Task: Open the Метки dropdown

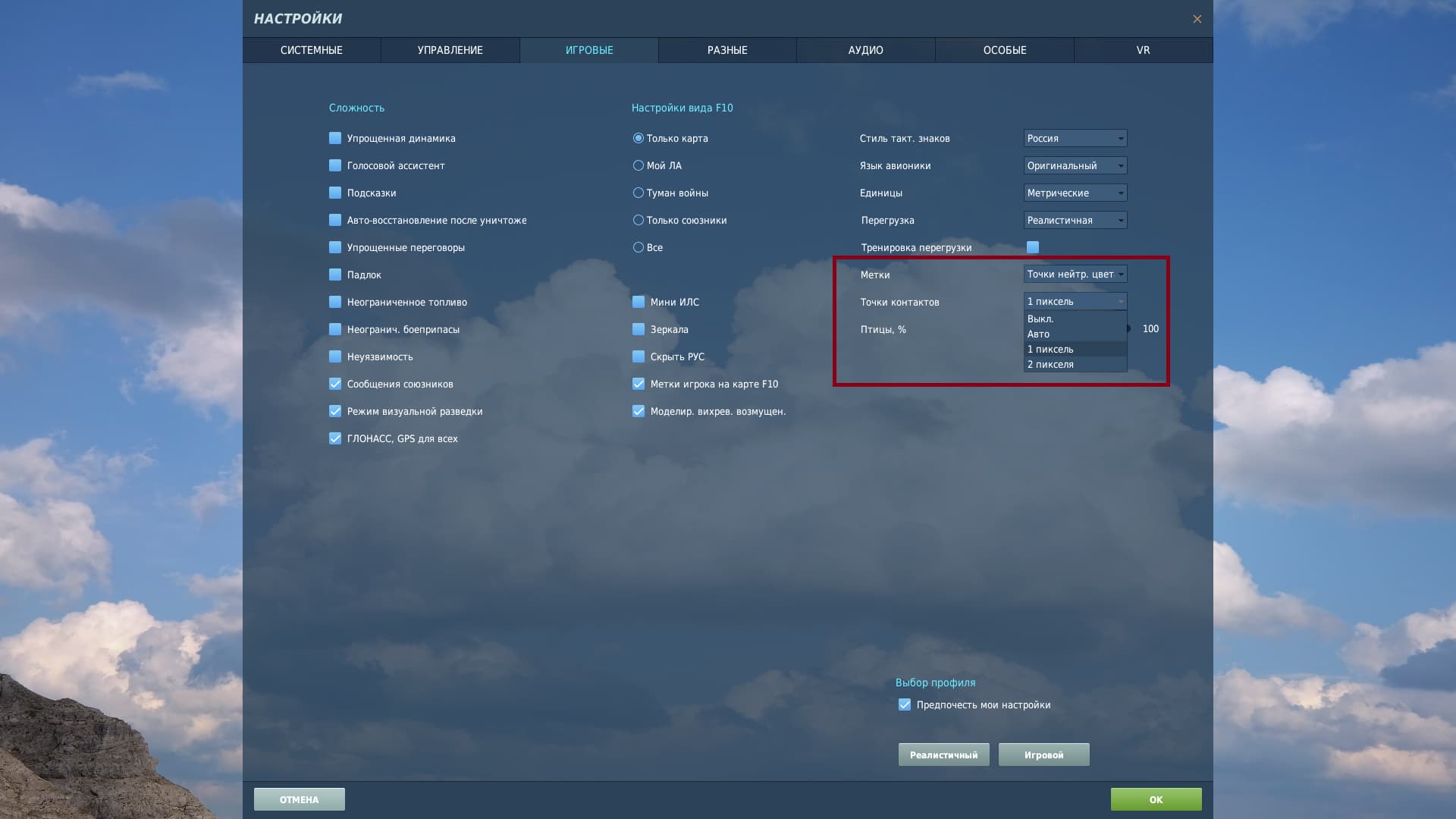Action: [x=1075, y=275]
